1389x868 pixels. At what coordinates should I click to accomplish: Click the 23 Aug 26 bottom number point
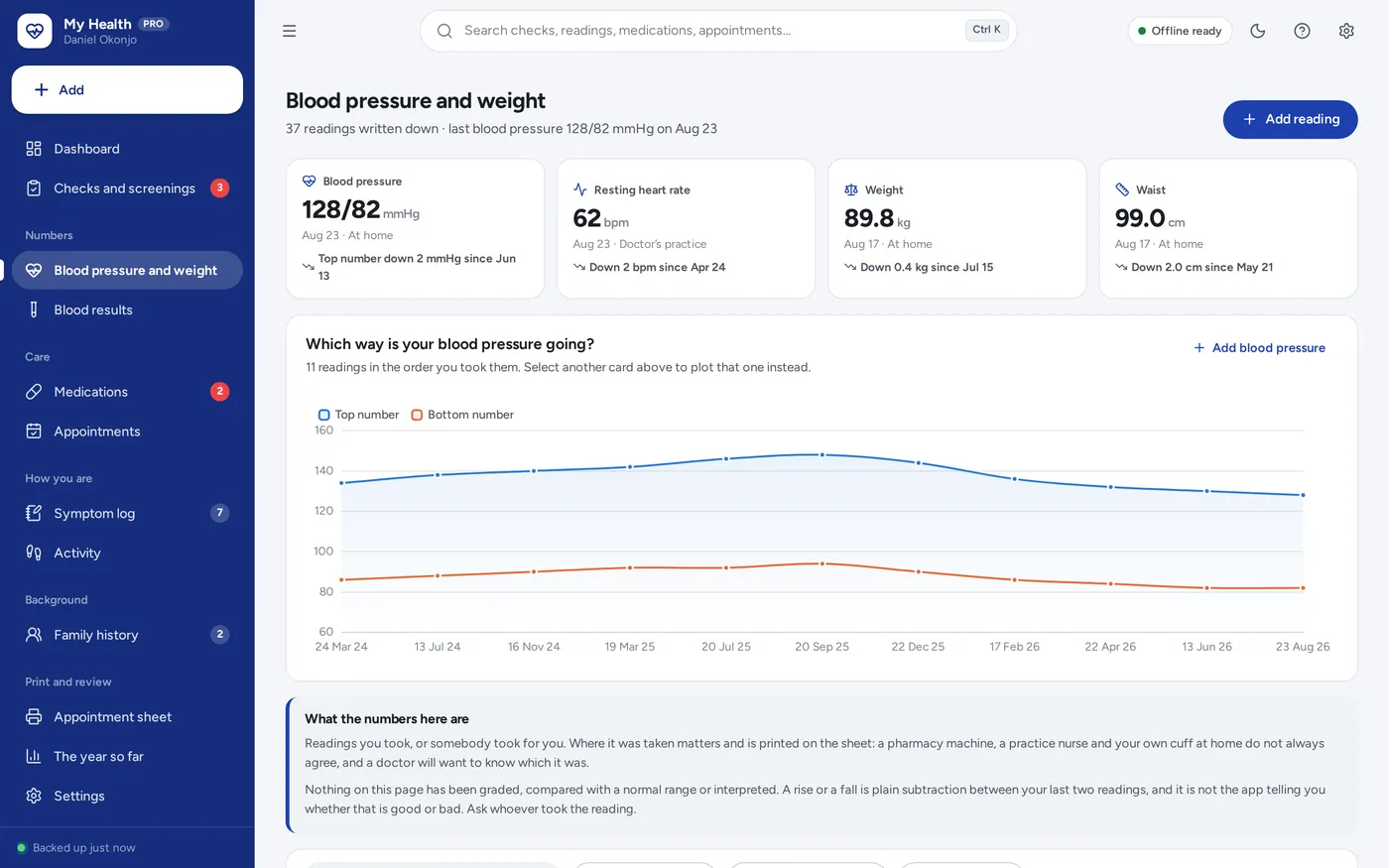pos(1303,588)
